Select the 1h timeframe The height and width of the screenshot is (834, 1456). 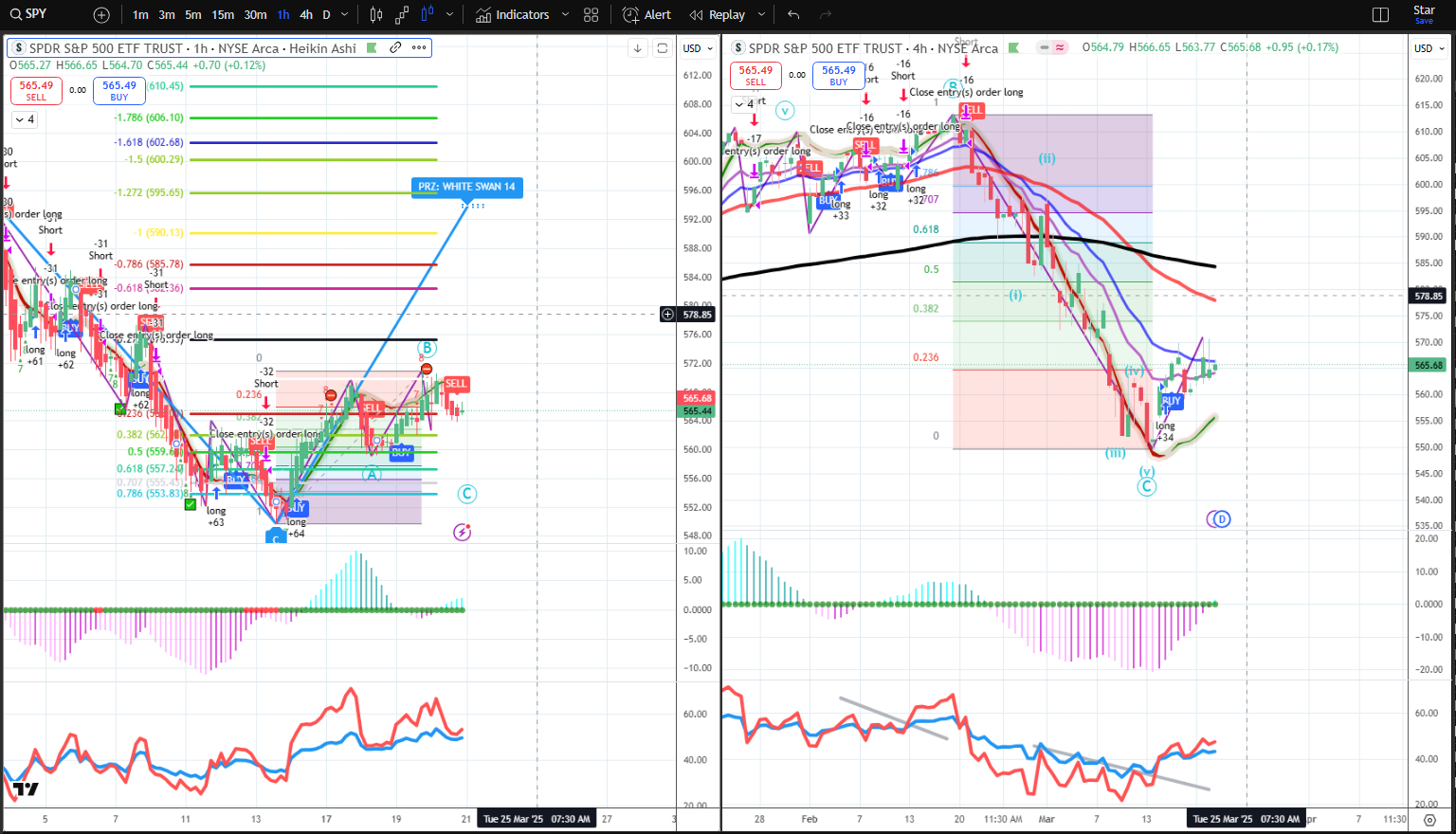click(283, 15)
